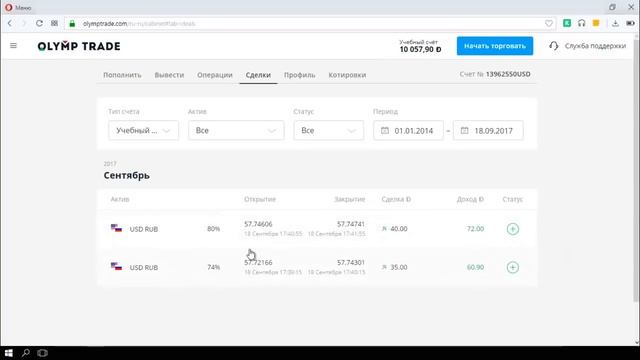Screen dimensions: 640x360
Task: Click opening price 57.74606
Action: pyautogui.click(x=258, y=224)
